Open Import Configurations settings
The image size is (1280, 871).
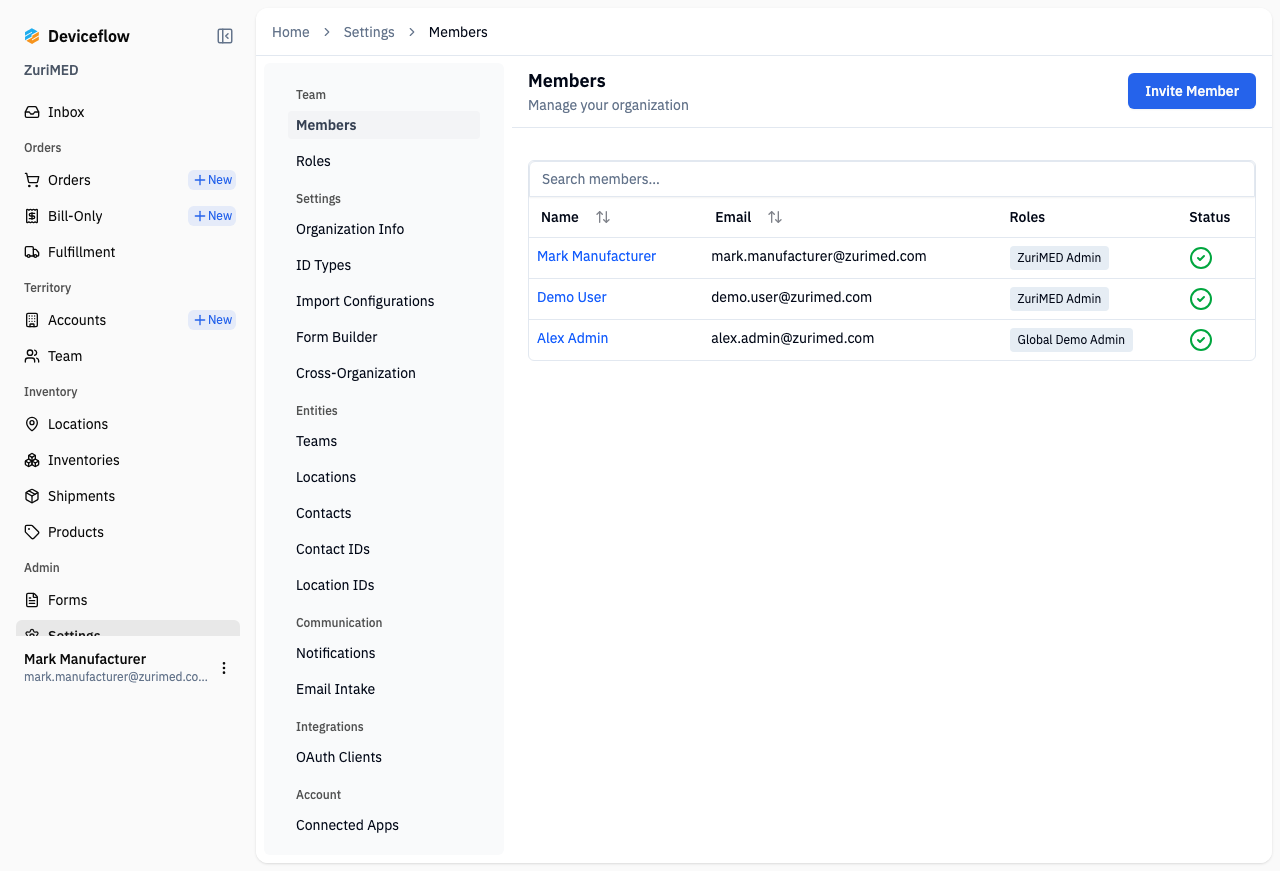tap(384, 301)
